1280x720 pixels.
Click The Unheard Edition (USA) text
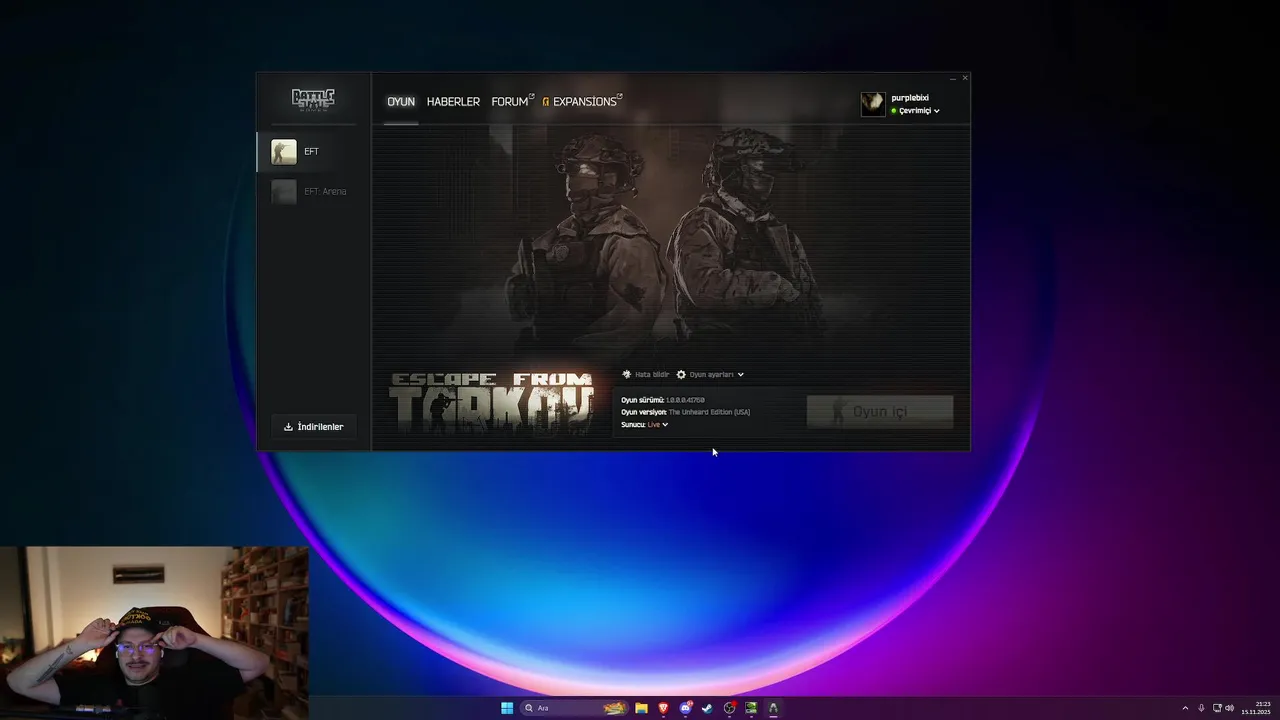[709, 412]
